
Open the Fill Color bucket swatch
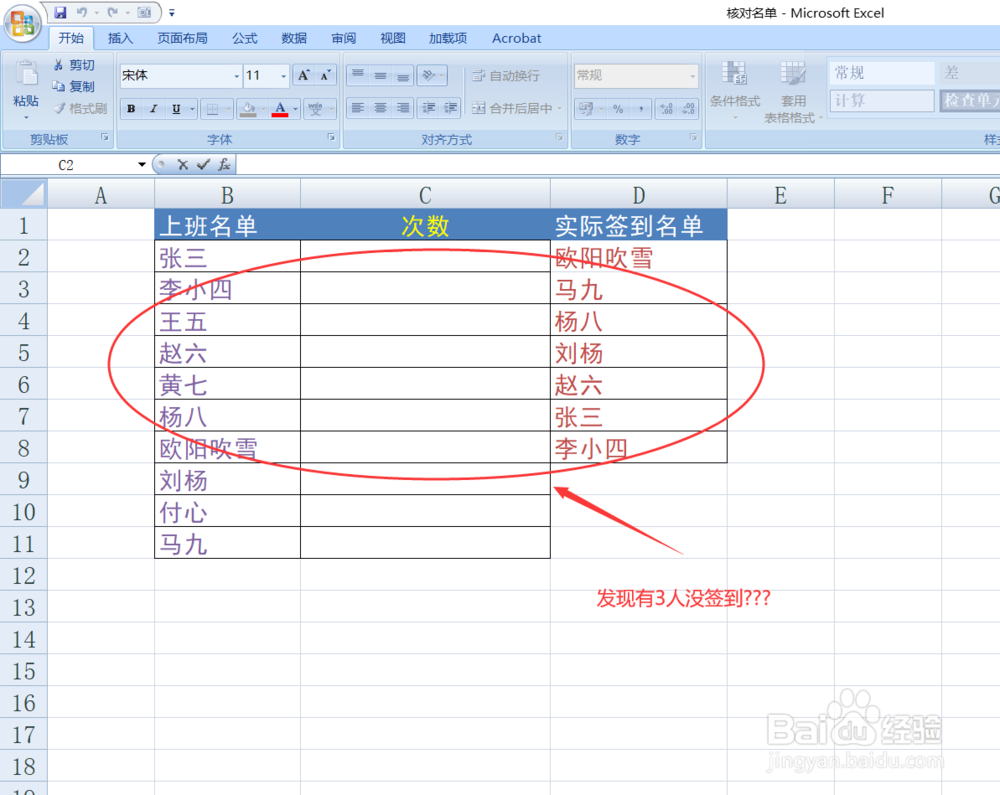248,108
